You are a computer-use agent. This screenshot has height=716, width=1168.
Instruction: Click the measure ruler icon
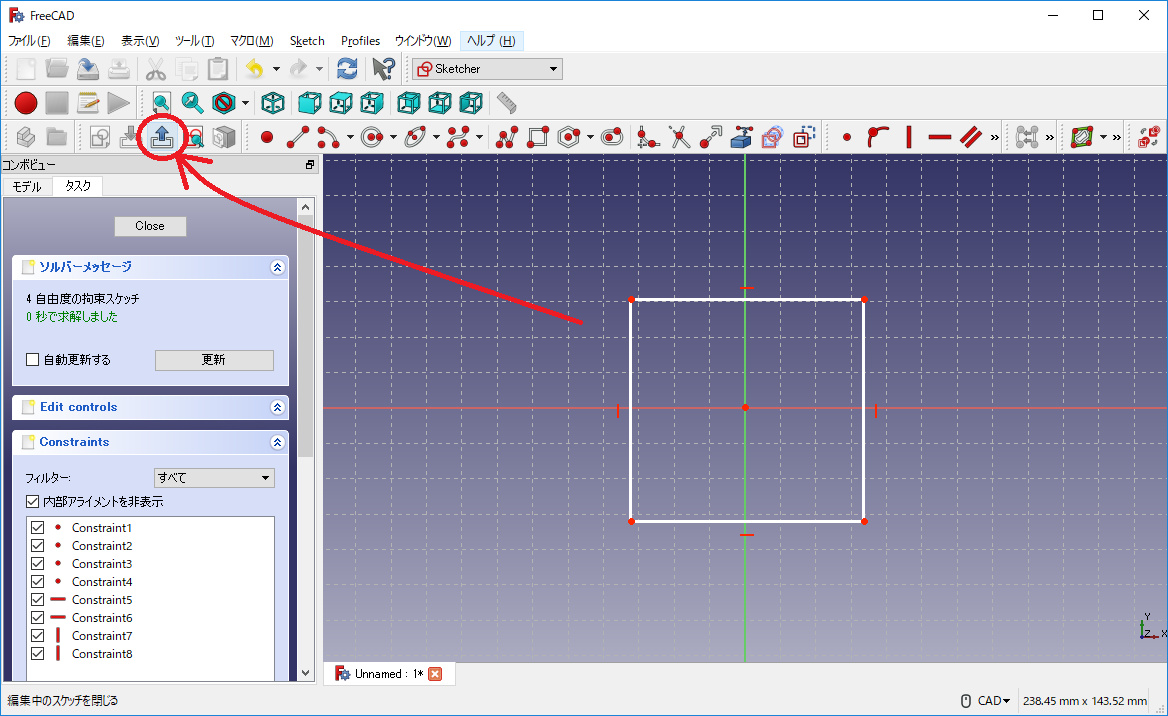[507, 103]
